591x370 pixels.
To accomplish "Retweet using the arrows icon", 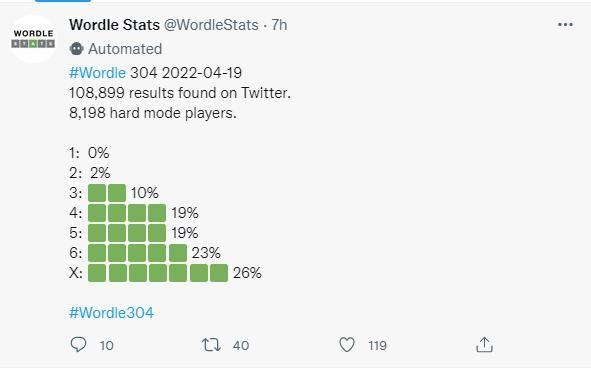I will pyautogui.click(x=211, y=345).
